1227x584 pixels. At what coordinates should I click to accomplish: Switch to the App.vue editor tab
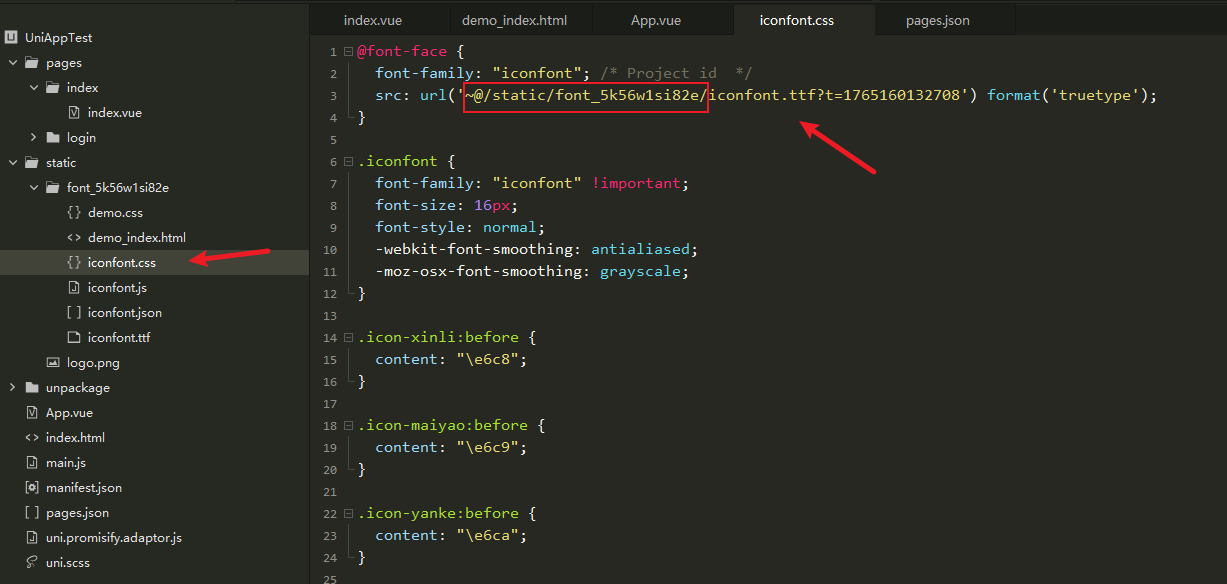pyautogui.click(x=656, y=20)
